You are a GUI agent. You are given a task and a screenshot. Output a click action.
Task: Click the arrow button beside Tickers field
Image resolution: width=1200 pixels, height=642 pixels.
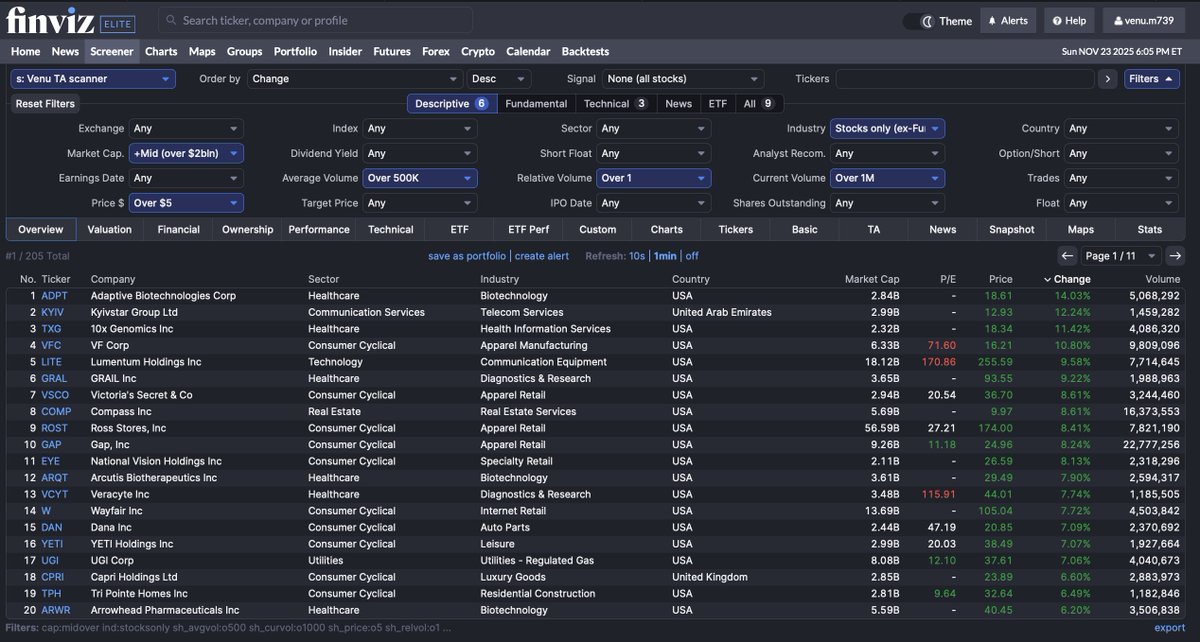click(1107, 79)
